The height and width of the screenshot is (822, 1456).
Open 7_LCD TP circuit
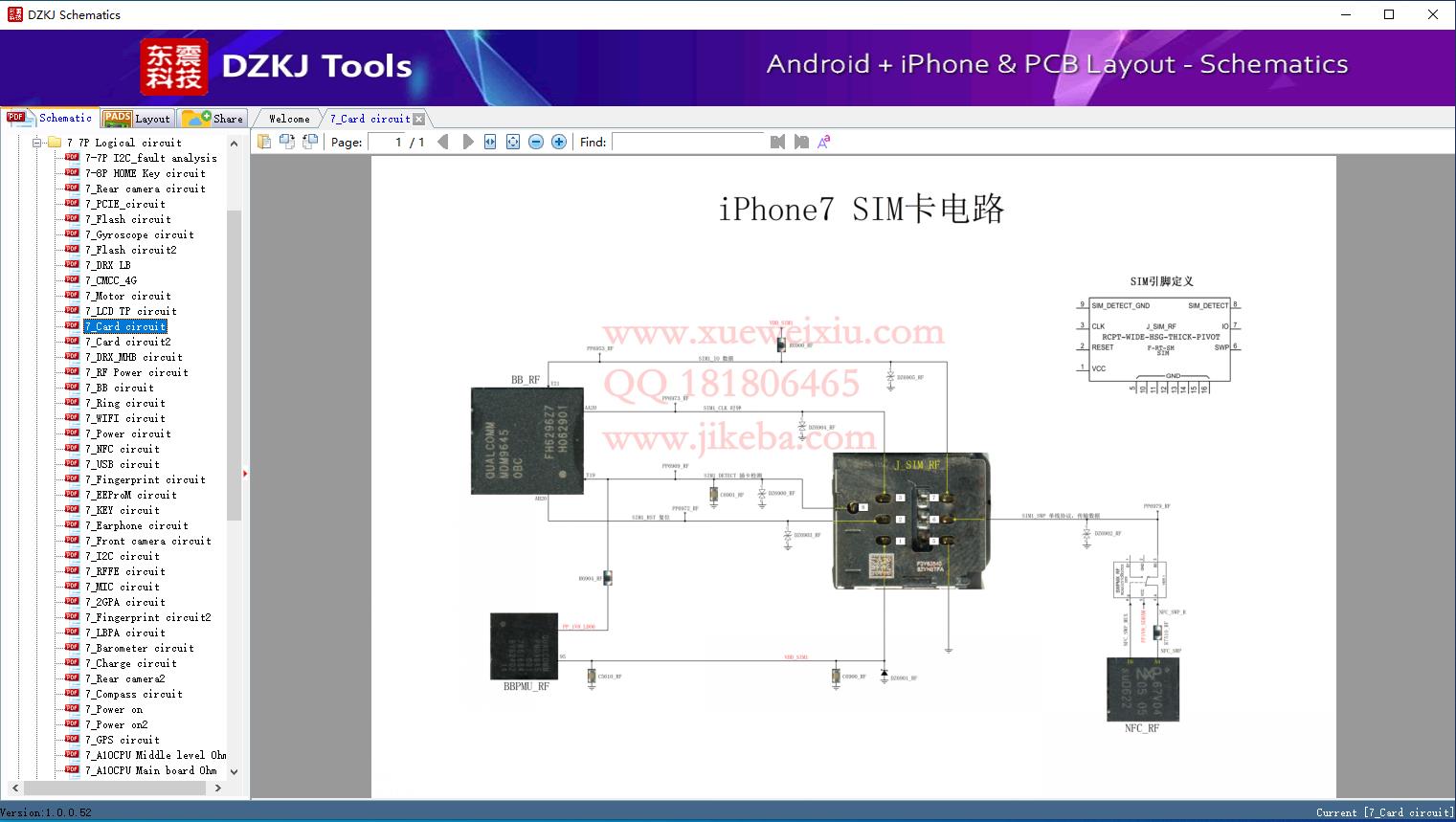pyautogui.click(x=131, y=311)
